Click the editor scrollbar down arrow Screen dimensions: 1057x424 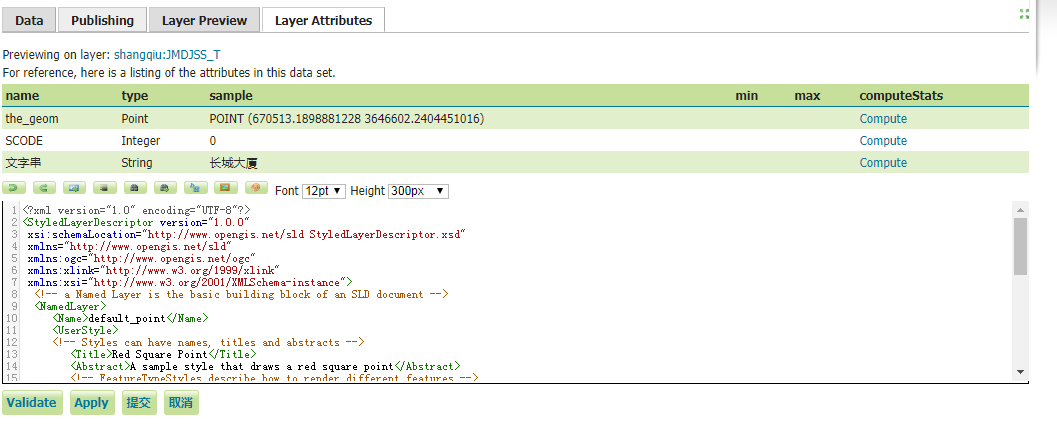point(1021,372)
